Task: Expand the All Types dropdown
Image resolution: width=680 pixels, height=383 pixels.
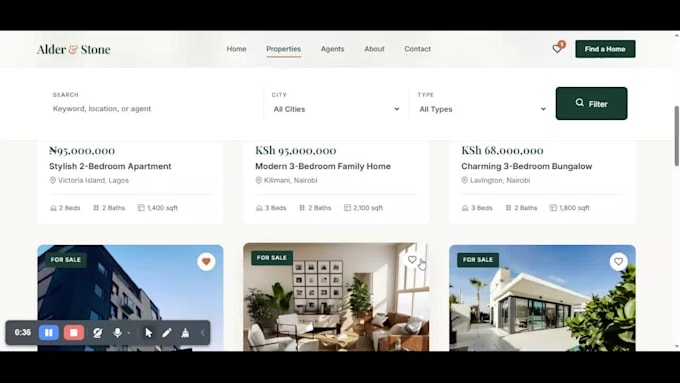Action: pyautogui.click(x=482, y=109)
